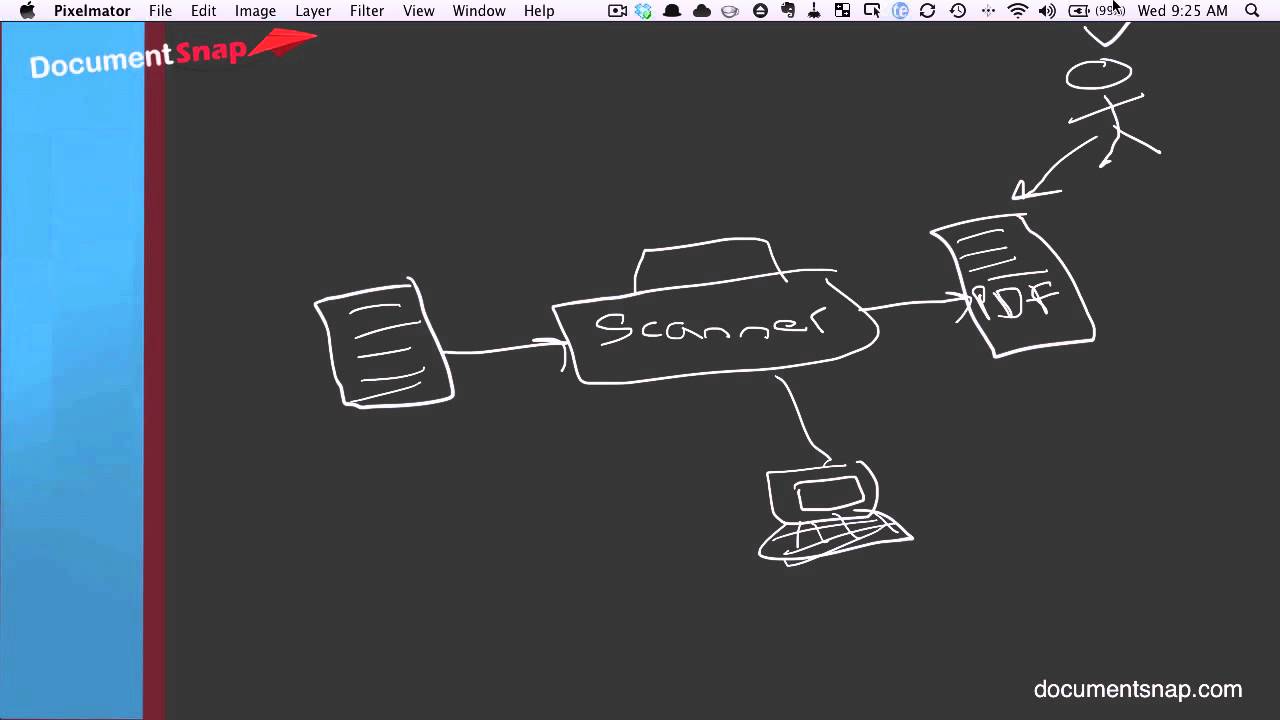Image resolution: width=1280 pixels, height=720 pixels.
Task: Click the dark cloud menu bar icon
Action: point(702,11)
